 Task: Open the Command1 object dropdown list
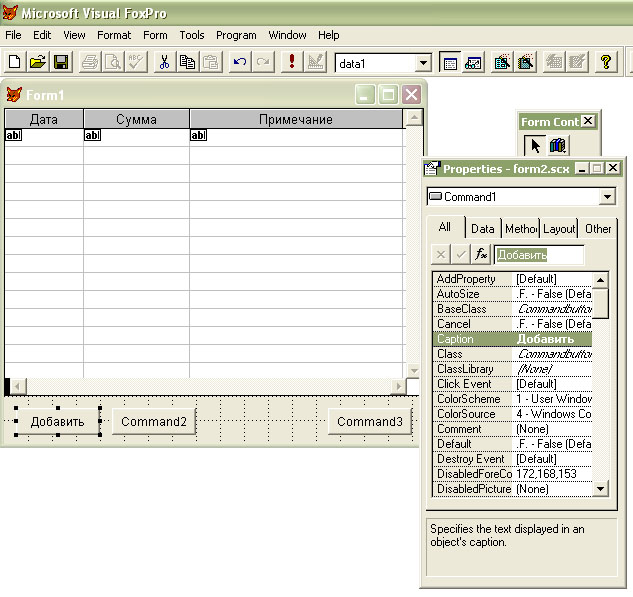[607, 197]
